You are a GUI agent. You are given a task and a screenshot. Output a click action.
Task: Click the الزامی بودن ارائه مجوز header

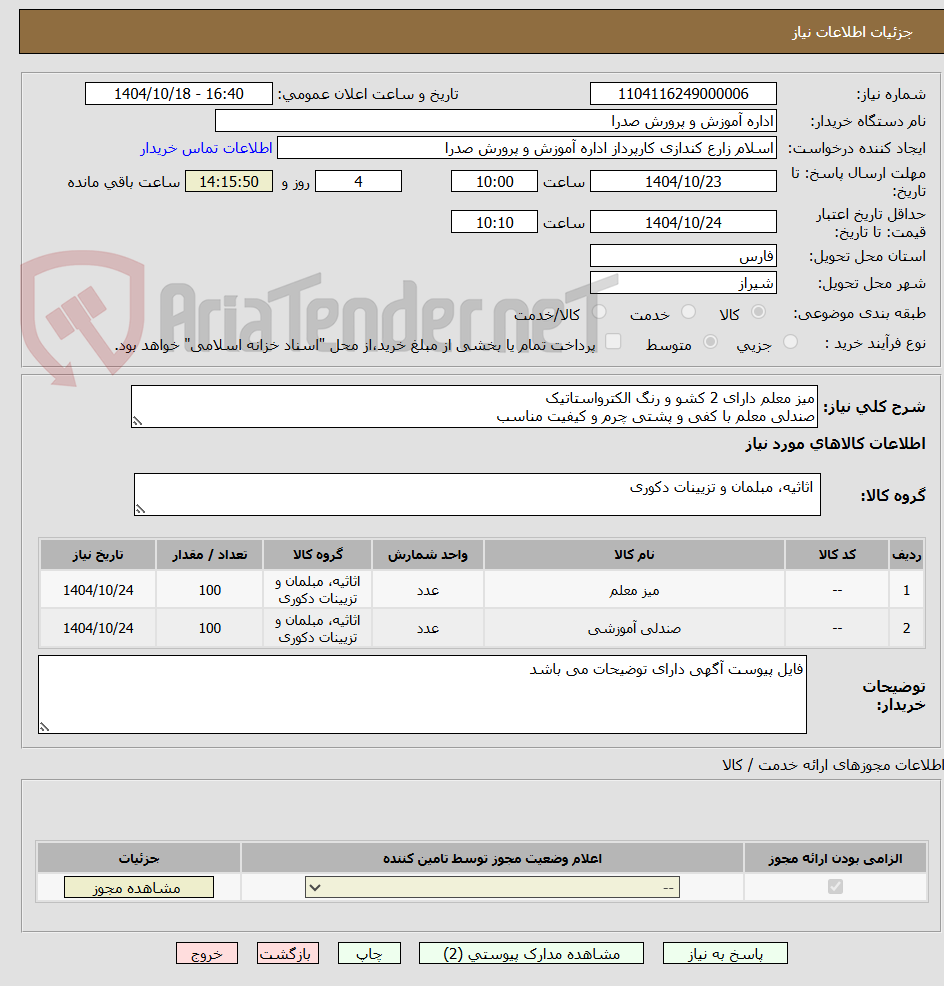point(835,858)
